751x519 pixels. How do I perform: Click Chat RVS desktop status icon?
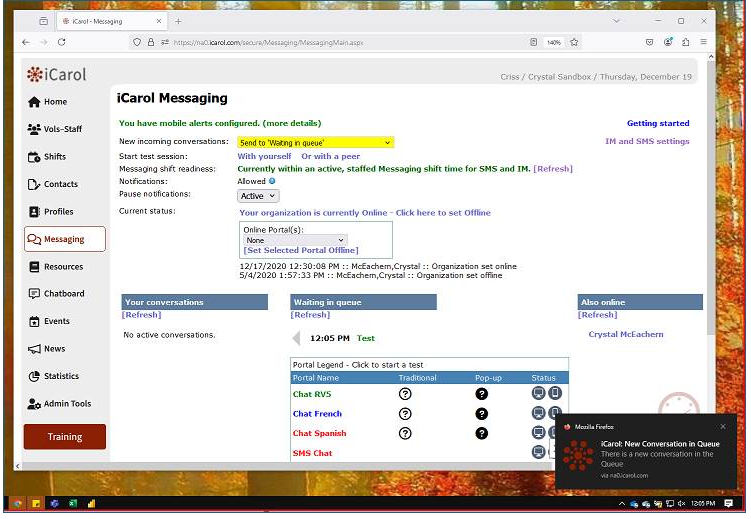(538, 394)
